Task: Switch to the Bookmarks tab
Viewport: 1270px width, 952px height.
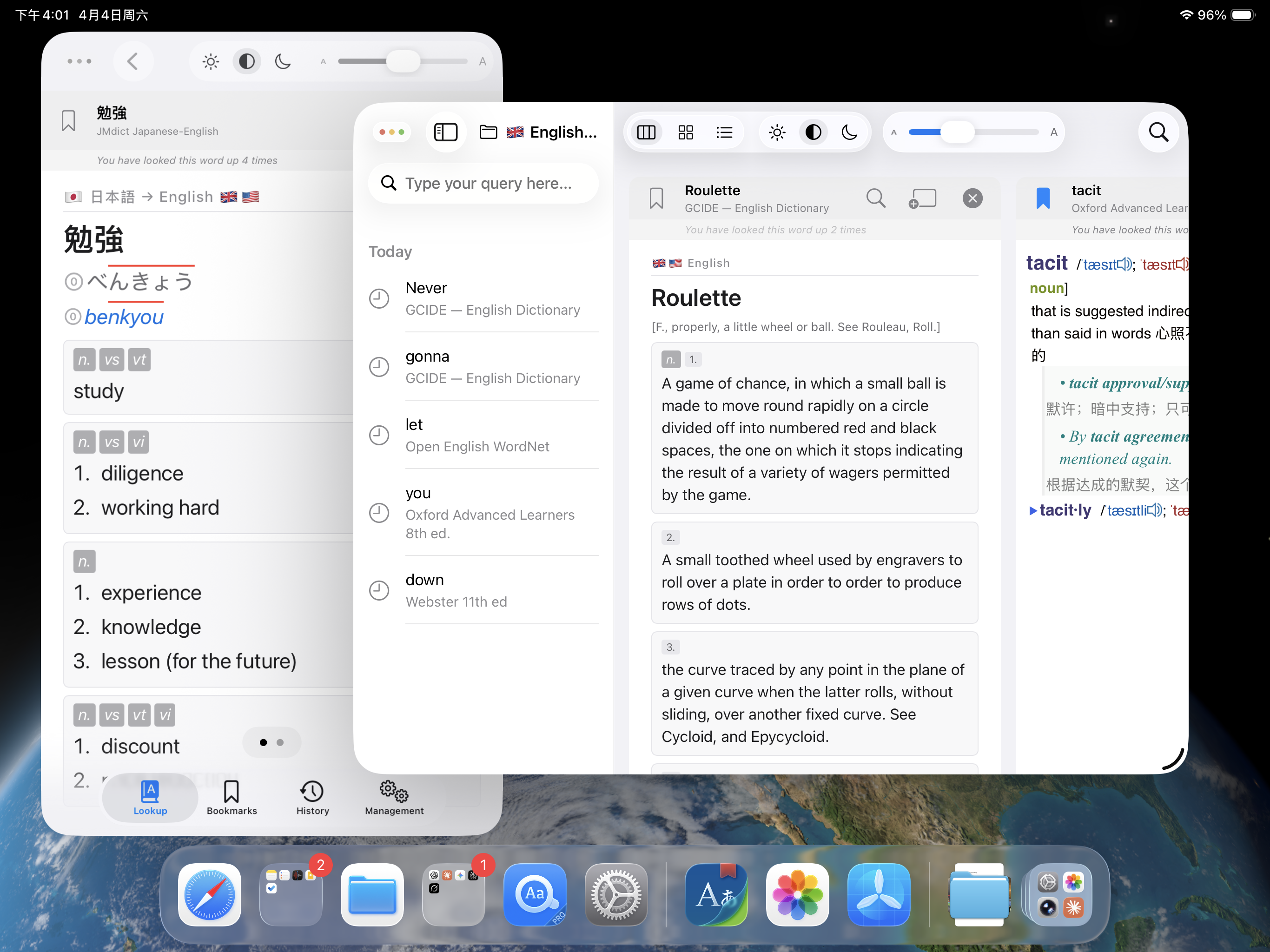Action: coord(232,797)
